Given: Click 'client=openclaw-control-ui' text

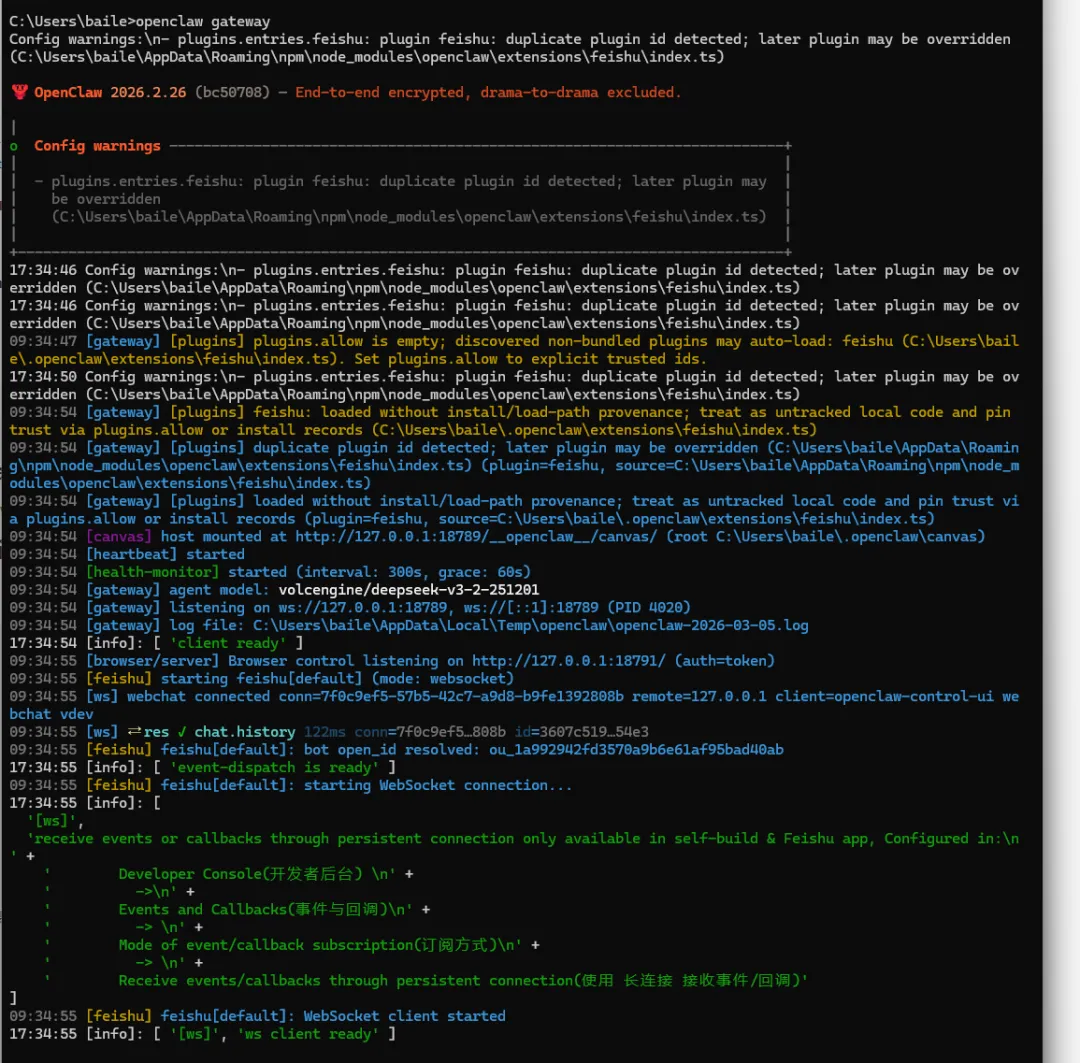Looking at the screenshot, I should tap(884, 696).
